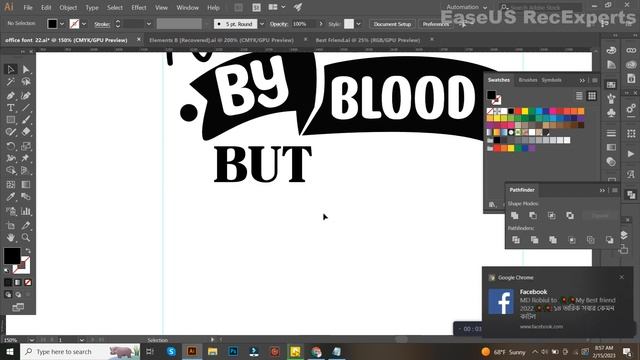
Task: Switch Swatches panel to list view
Action: 579,96
